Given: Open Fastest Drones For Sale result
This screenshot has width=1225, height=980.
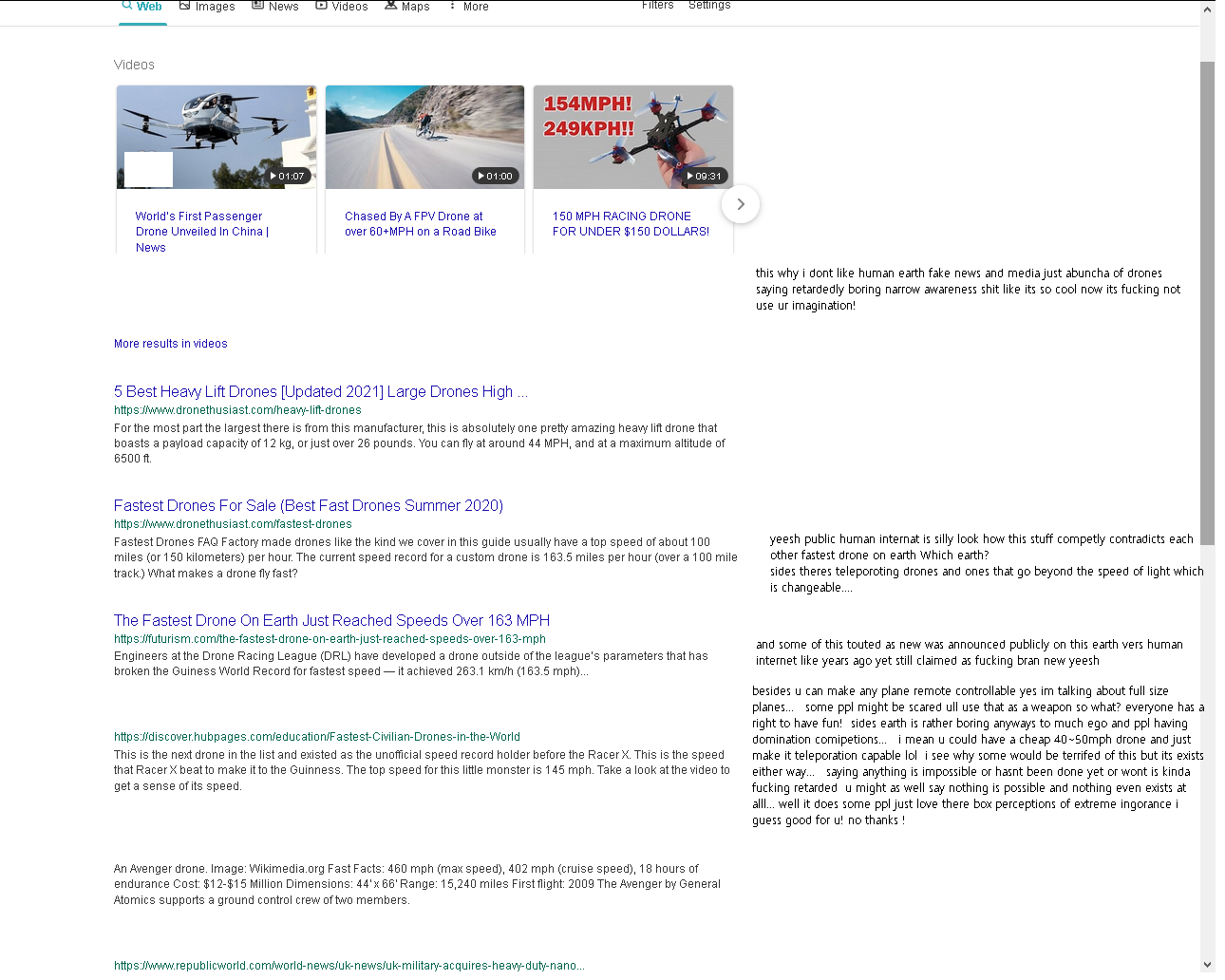Looking at the screenshot, I should coord(309,505).
